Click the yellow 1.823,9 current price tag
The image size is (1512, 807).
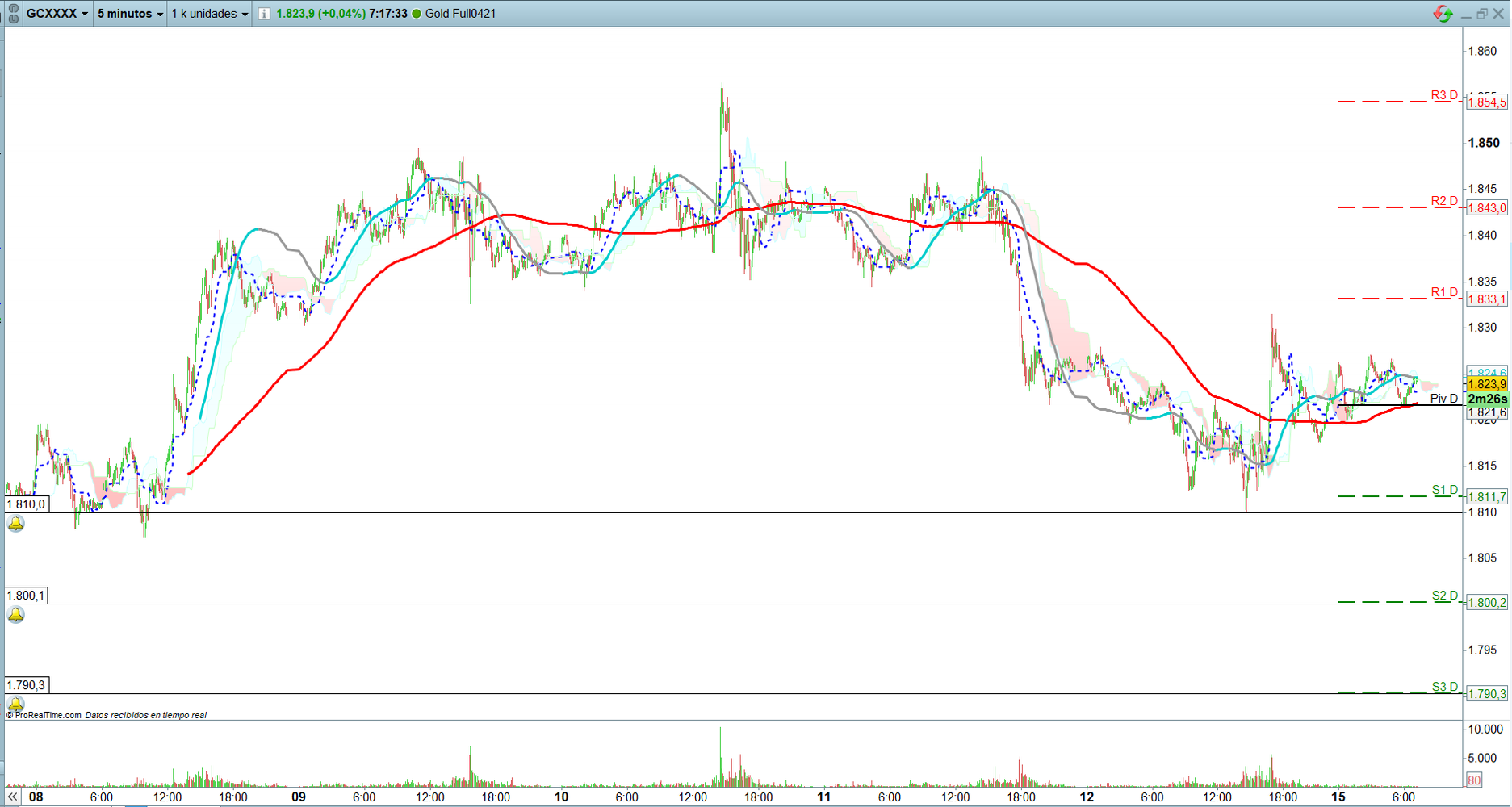pyautogui.click(x=1486, y=384)
